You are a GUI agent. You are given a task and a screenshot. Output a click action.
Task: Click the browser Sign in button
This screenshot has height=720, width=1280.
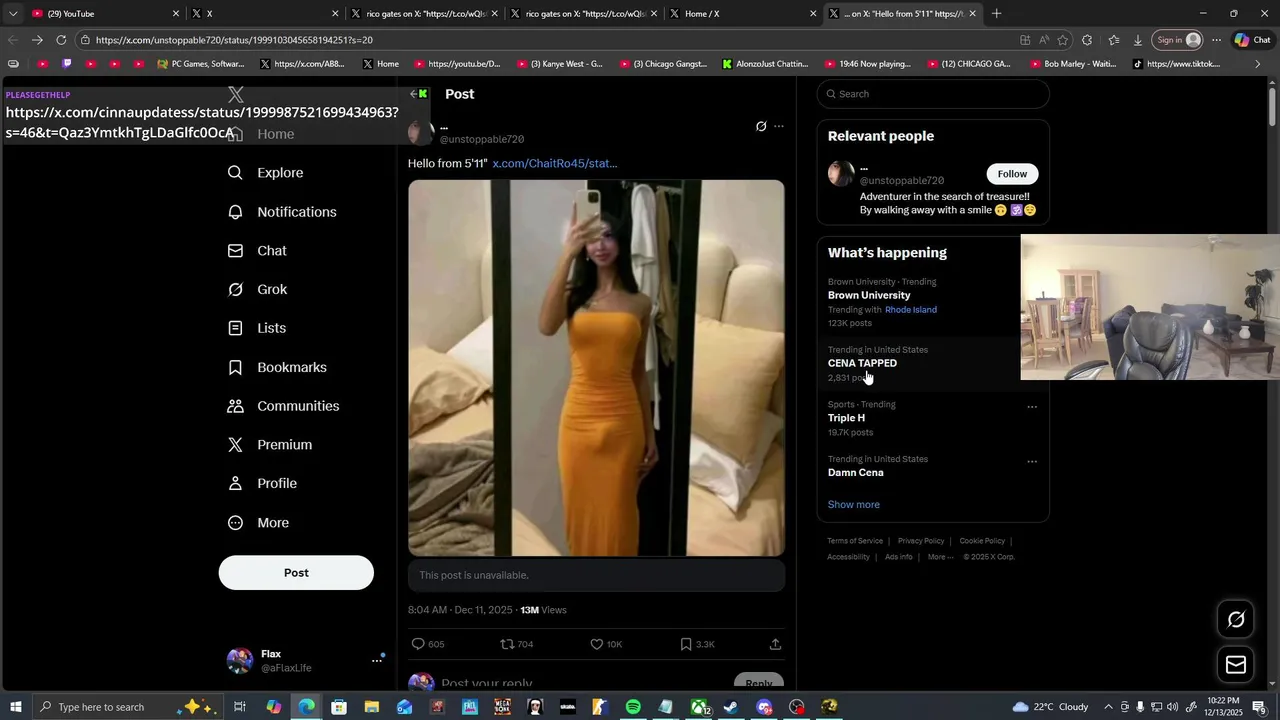(x=1177, y=40)
